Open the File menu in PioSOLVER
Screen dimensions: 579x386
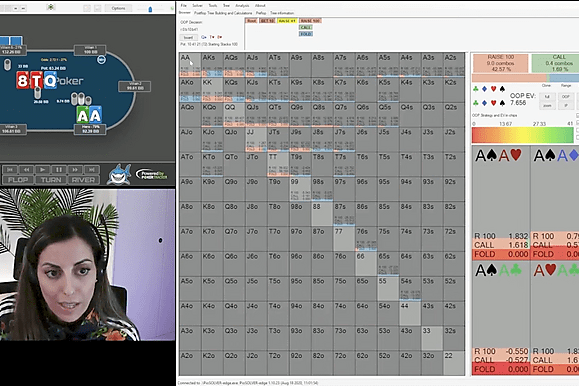184,6
